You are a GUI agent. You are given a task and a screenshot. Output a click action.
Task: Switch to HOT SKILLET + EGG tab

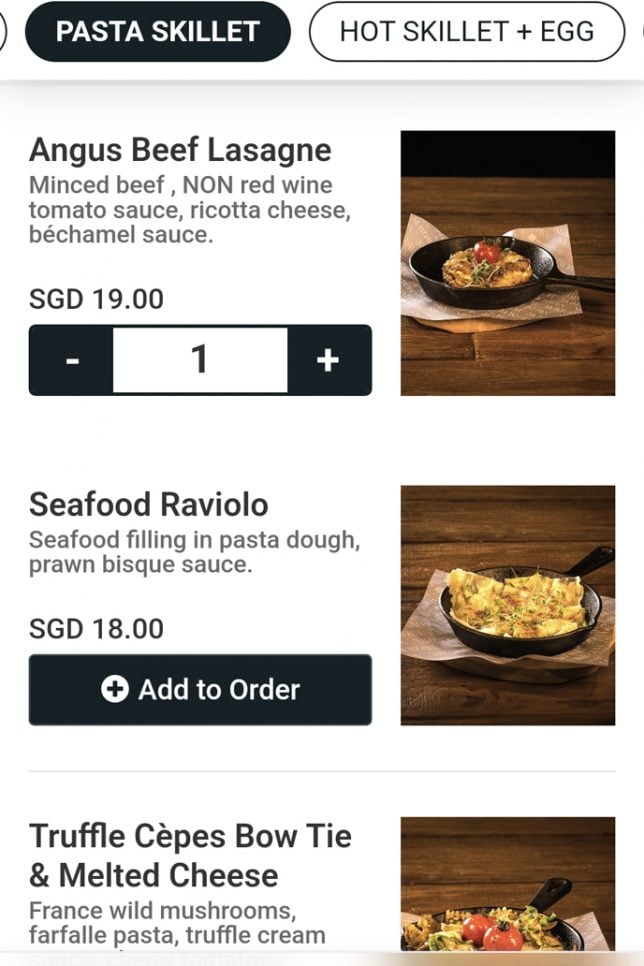[466, 32]
